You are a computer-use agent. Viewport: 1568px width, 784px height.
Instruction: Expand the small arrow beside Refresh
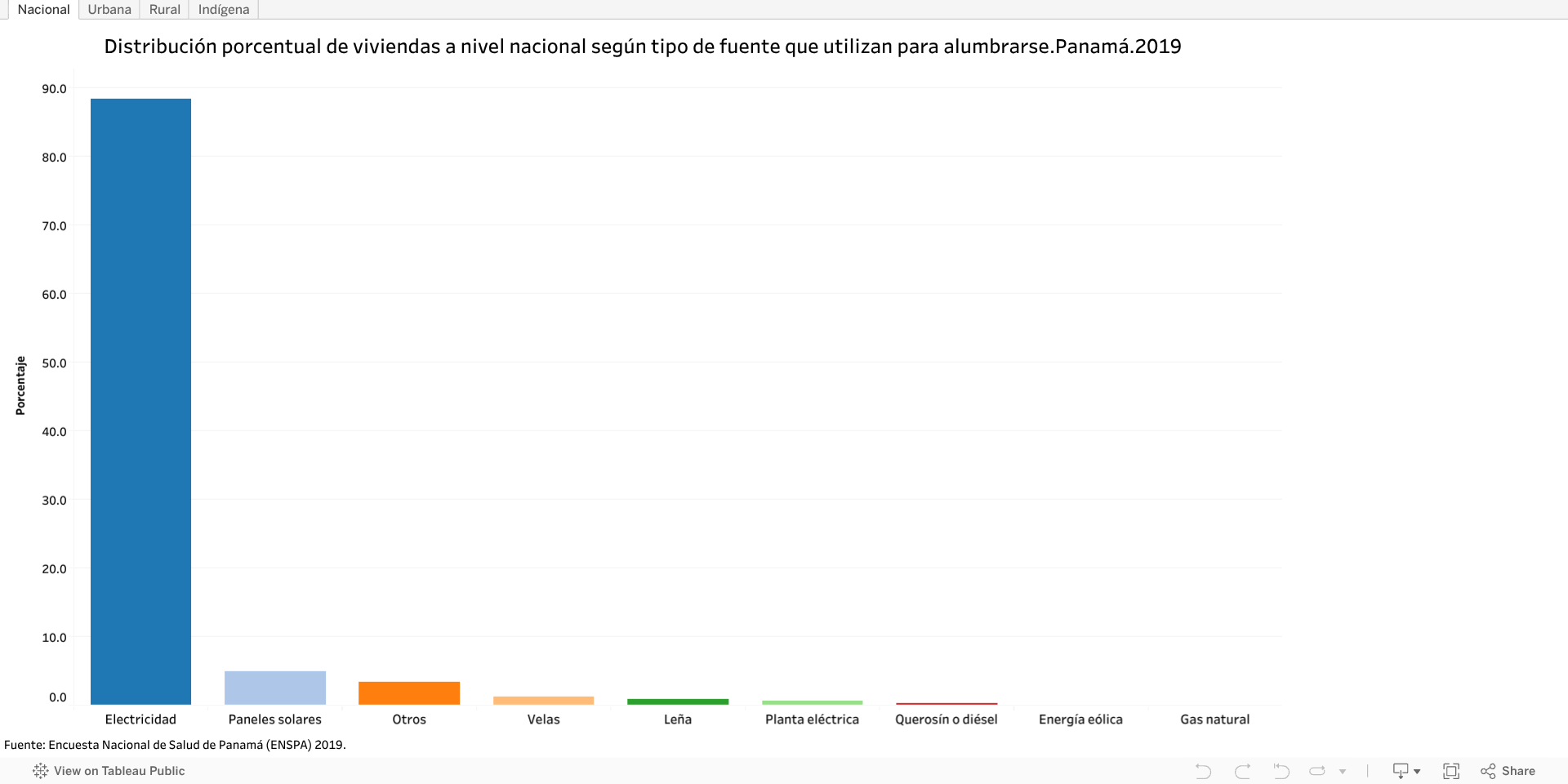pyautogui.click(x=1343, y=771)
